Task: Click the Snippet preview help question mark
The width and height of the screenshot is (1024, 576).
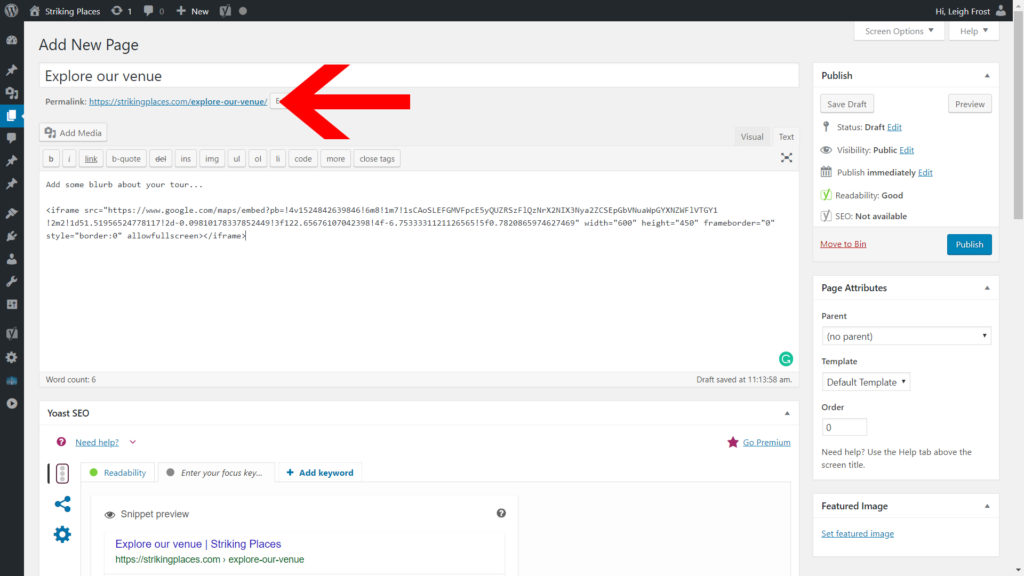Action: [501, 513]
